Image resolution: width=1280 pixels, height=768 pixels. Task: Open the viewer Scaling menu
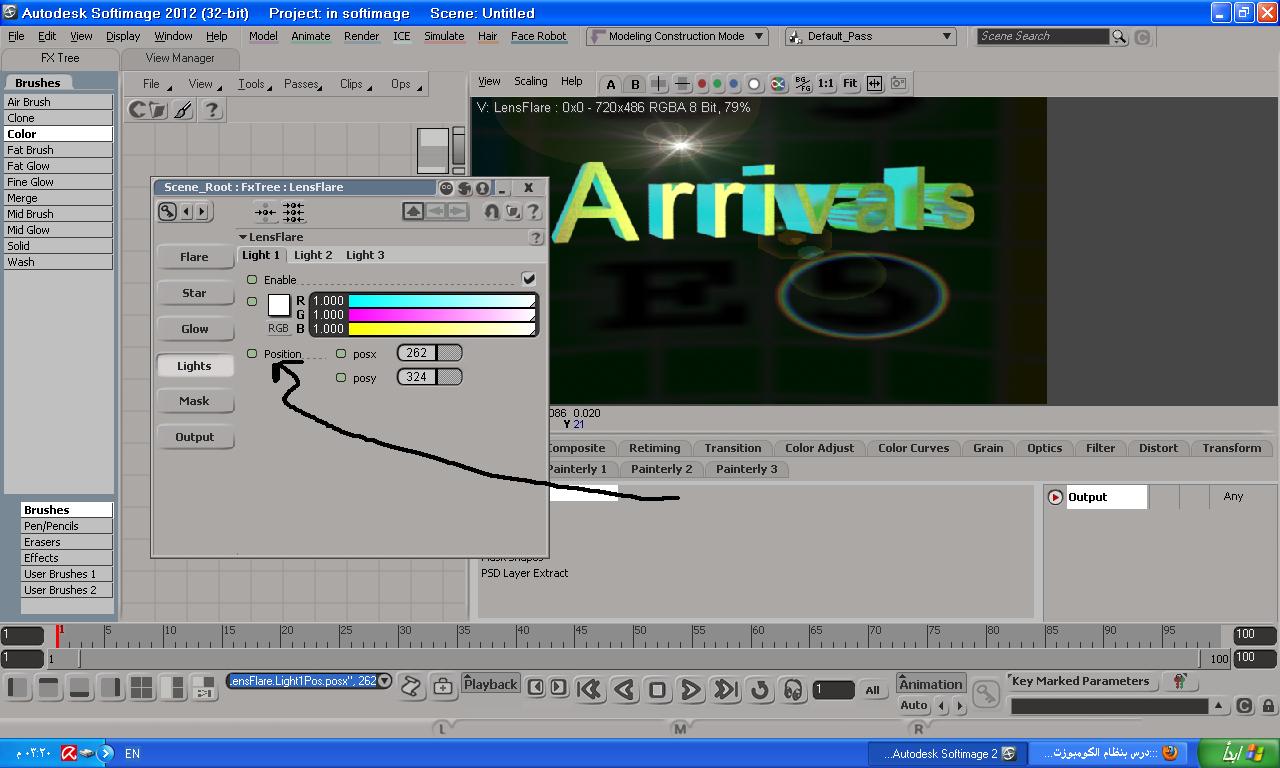530,81
